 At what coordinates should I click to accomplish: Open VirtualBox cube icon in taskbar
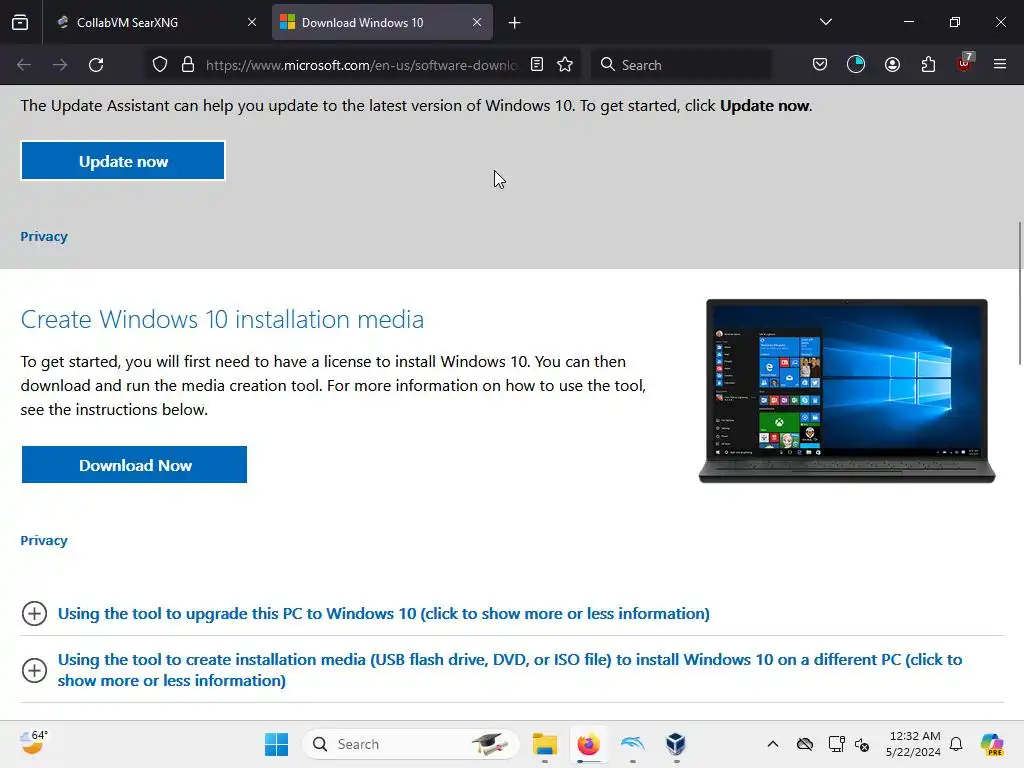coord(676,744)
